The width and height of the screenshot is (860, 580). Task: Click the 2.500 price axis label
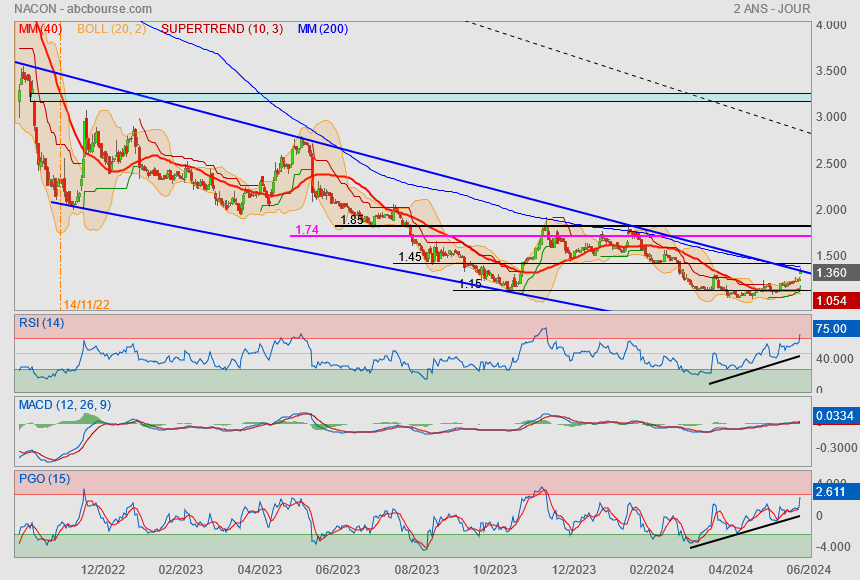click(x=831, y=164)
